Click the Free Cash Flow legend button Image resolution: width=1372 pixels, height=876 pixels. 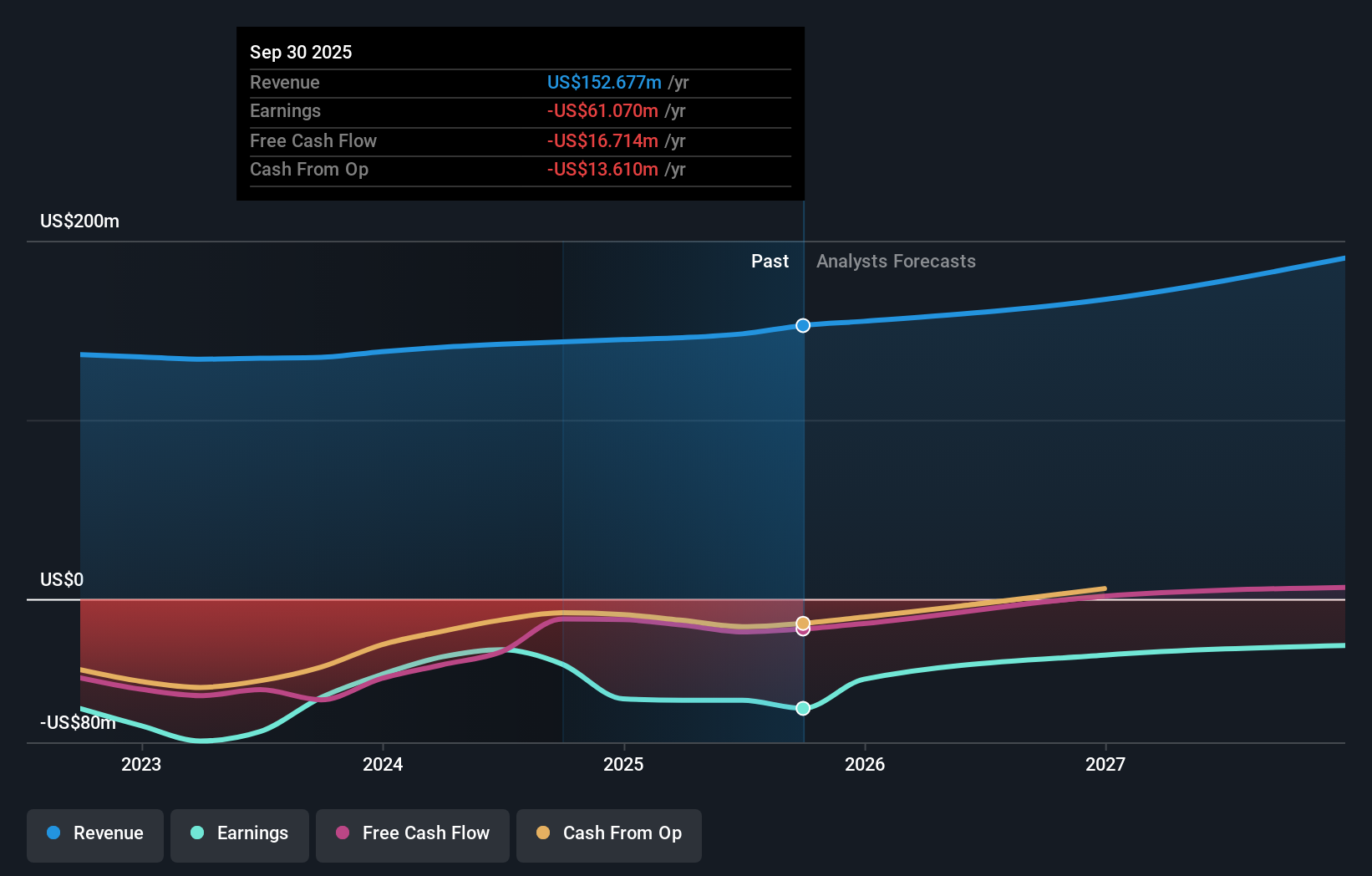(x=412, y=835)
